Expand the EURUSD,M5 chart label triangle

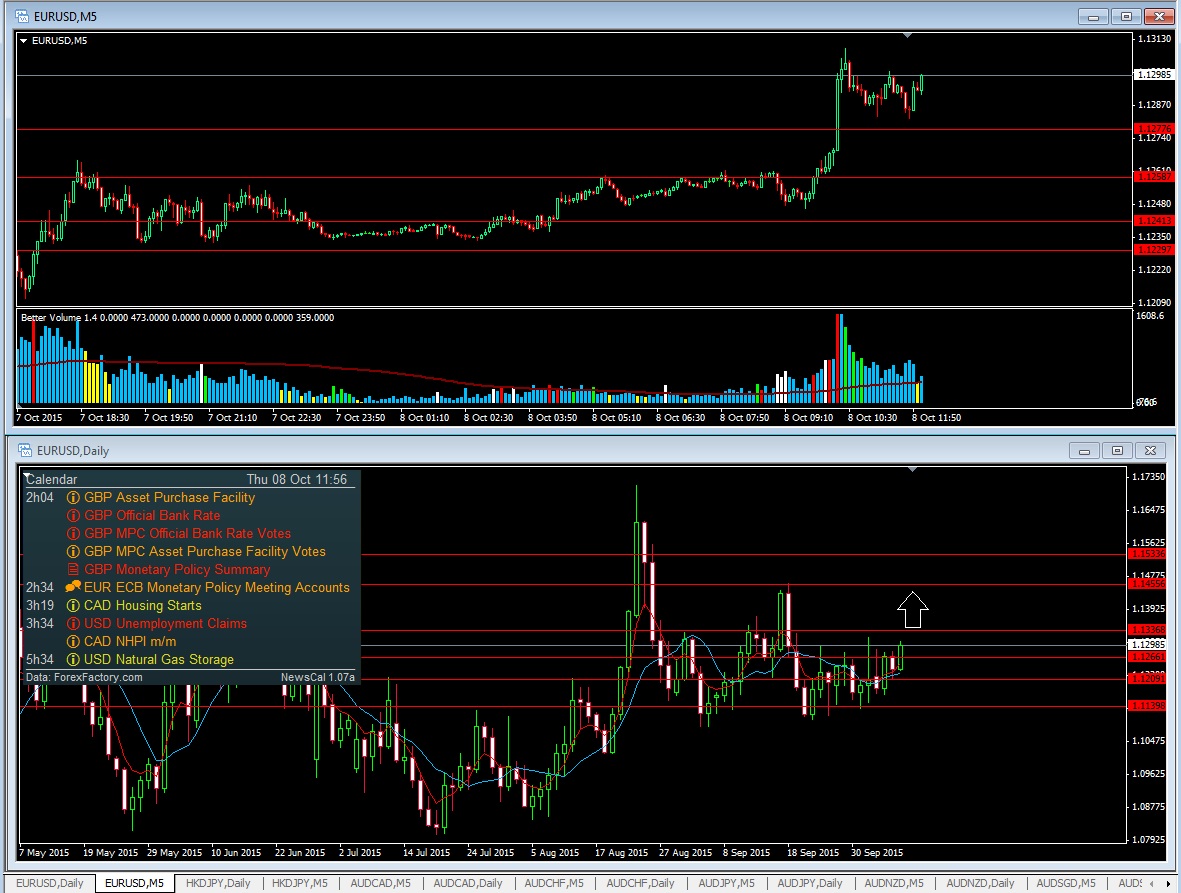click(23, 41)
